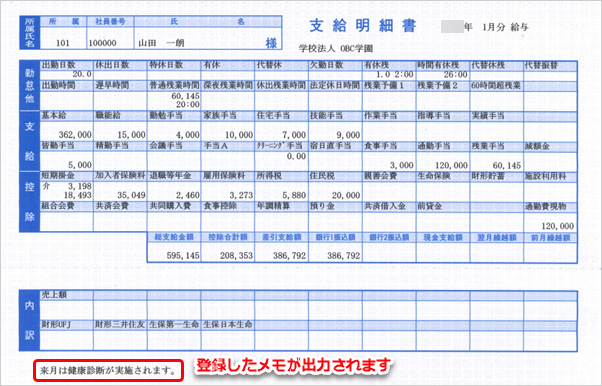
Task: Click the 財形三井住友 label
Action: (120, 325)
